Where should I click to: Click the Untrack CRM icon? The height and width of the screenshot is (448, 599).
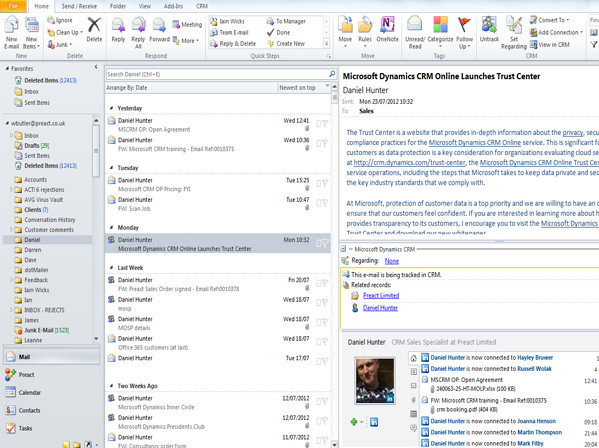click(x=489, y=25)
